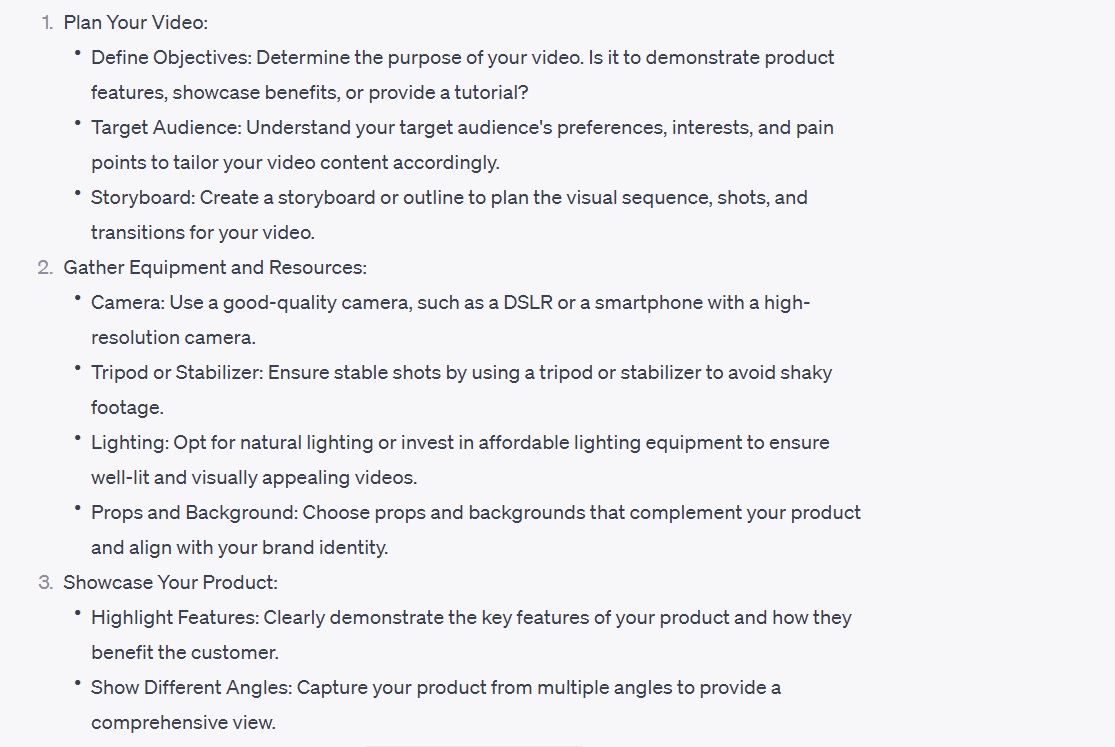Click the "Tripod or Stabilizer" bullet label

click(x=176, y=372)
